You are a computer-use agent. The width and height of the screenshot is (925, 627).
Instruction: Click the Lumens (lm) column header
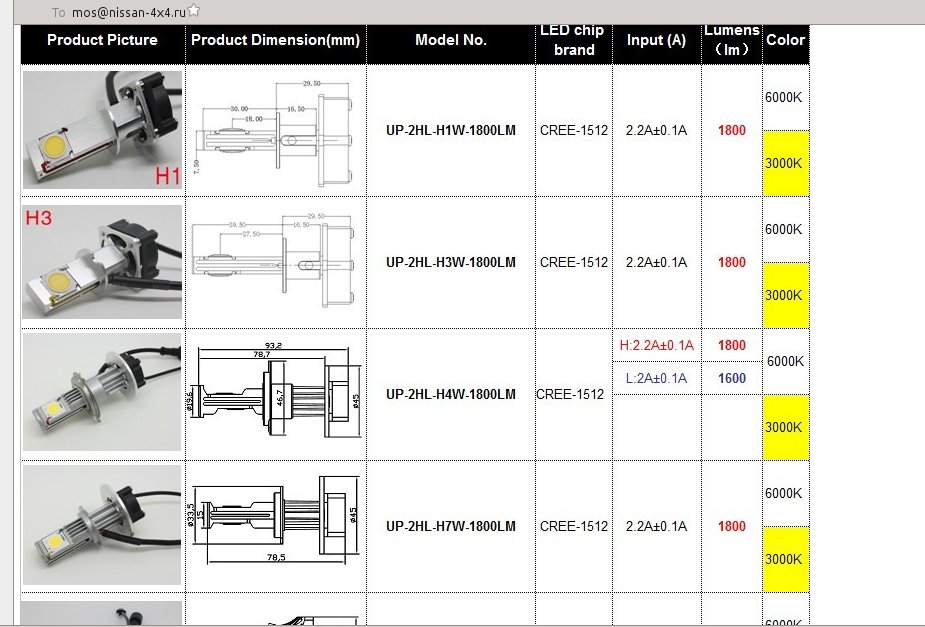732,40
